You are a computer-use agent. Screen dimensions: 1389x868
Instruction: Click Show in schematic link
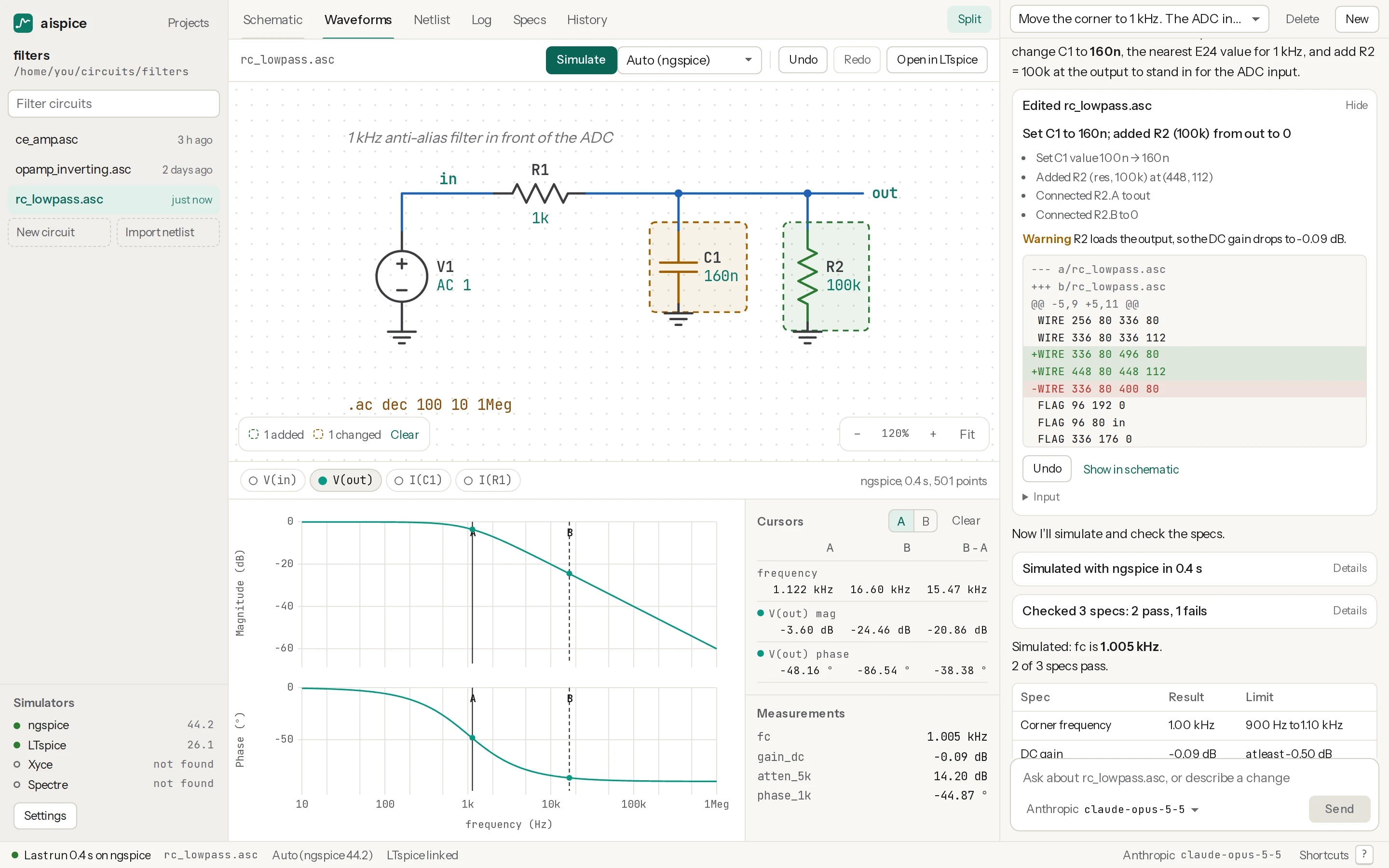[x=1130, y=470]
